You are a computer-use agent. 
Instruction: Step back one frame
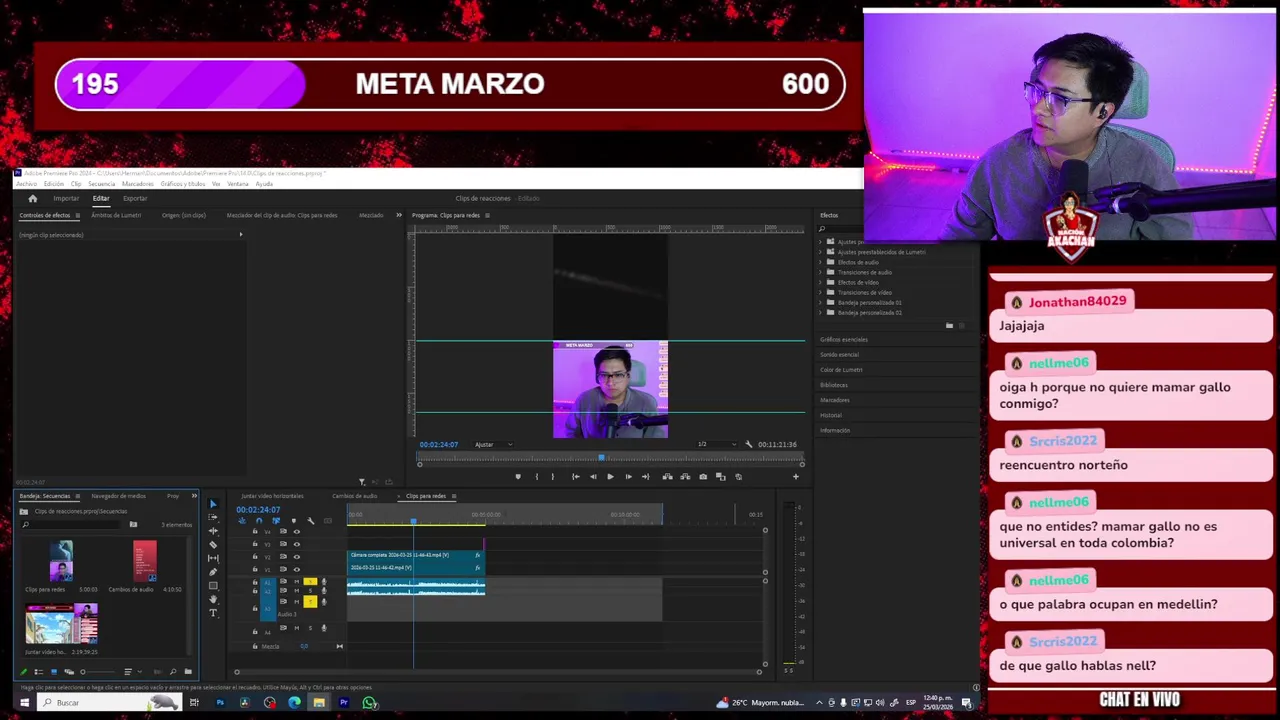pyautogui.click(x=593, y=477)
